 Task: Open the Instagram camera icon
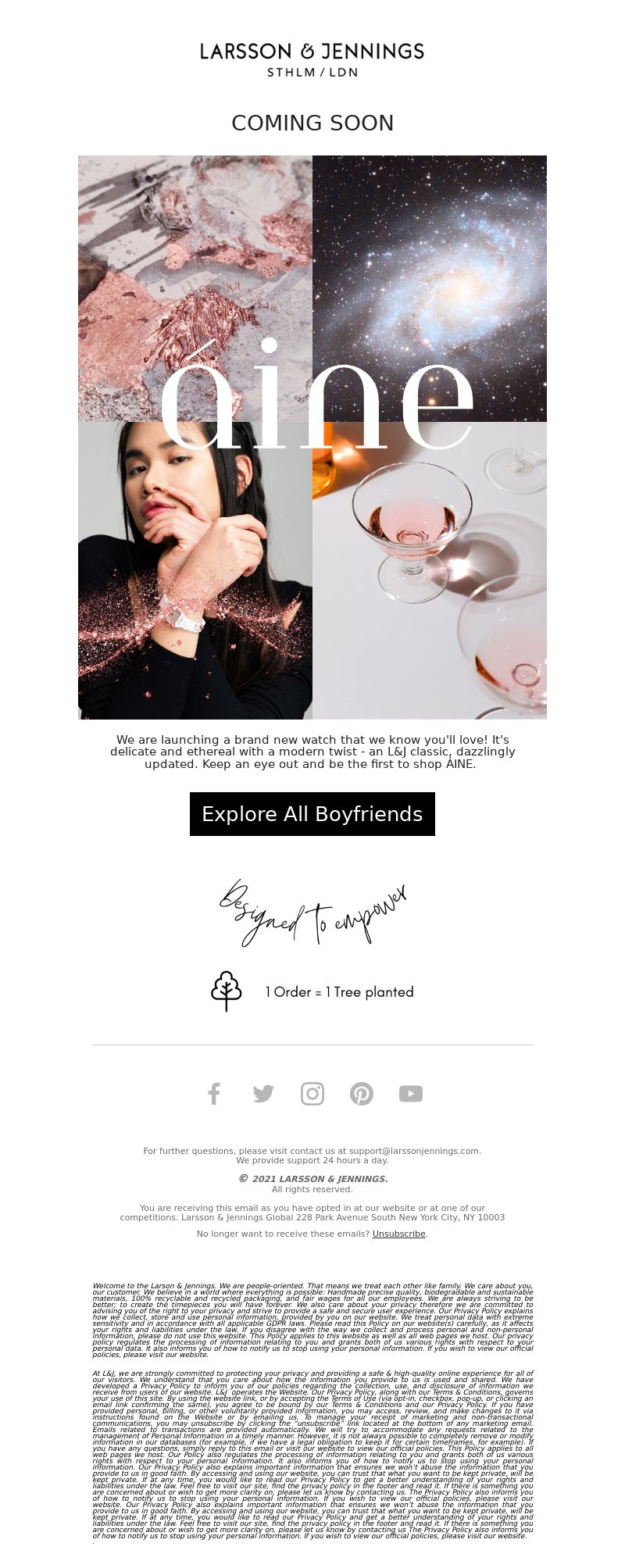click(x=312, y=1094)
